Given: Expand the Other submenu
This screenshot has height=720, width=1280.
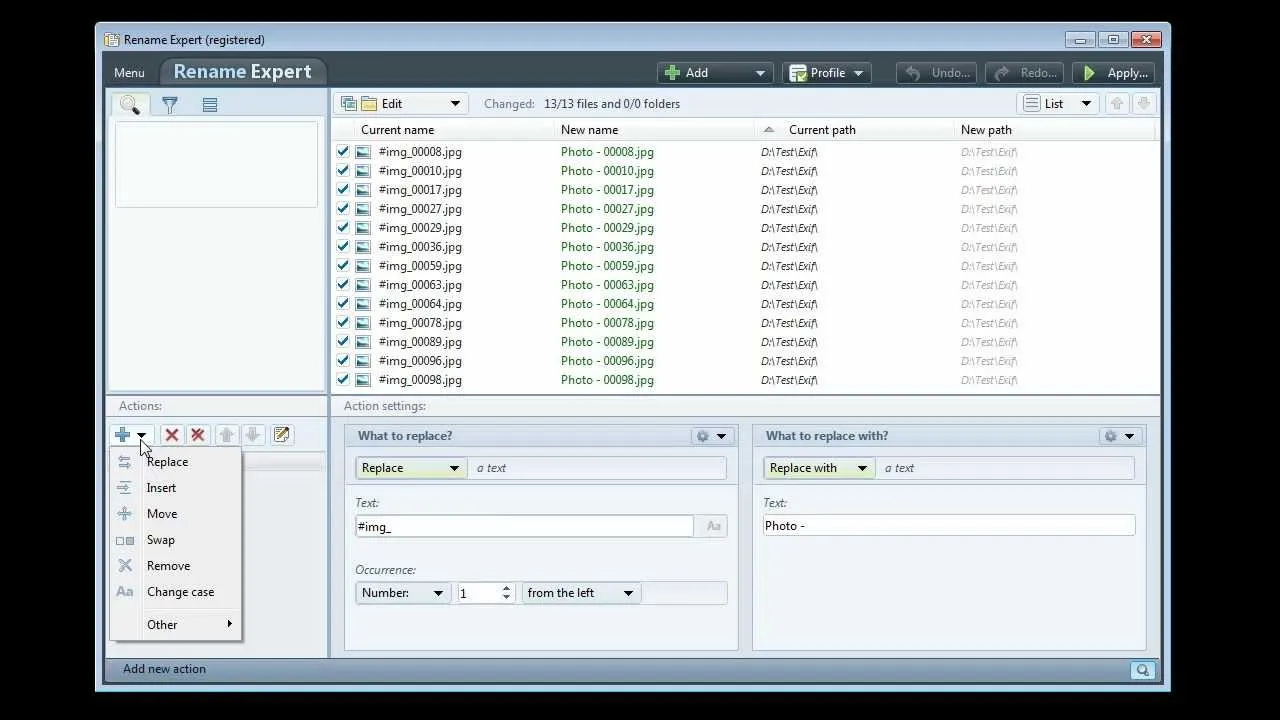Looking at the screenshot, I should click(176, 625).
